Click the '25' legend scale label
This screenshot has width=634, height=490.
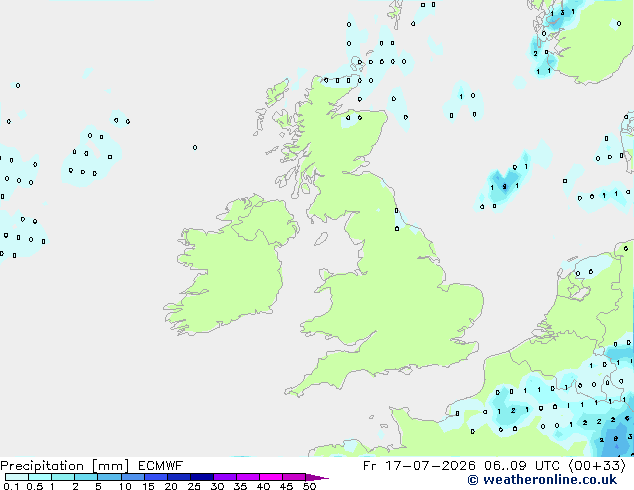point(194,486)
